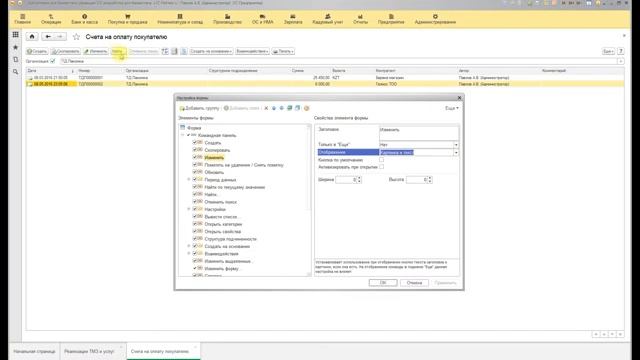This screenshot has height=360, width=640.
Task: Navigate back with the left arrow
Action: (x=48, y=37)
